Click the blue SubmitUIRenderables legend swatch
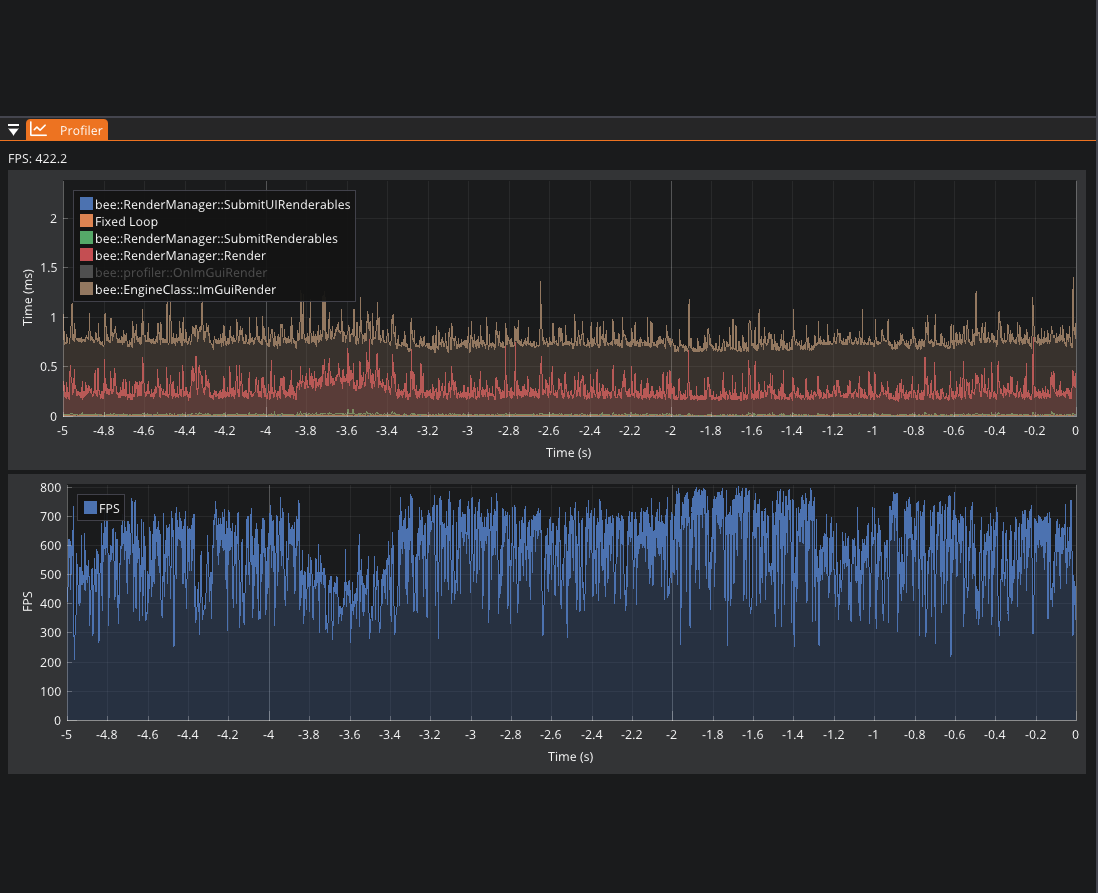1098x893 pixels. [x=86, y=204]
